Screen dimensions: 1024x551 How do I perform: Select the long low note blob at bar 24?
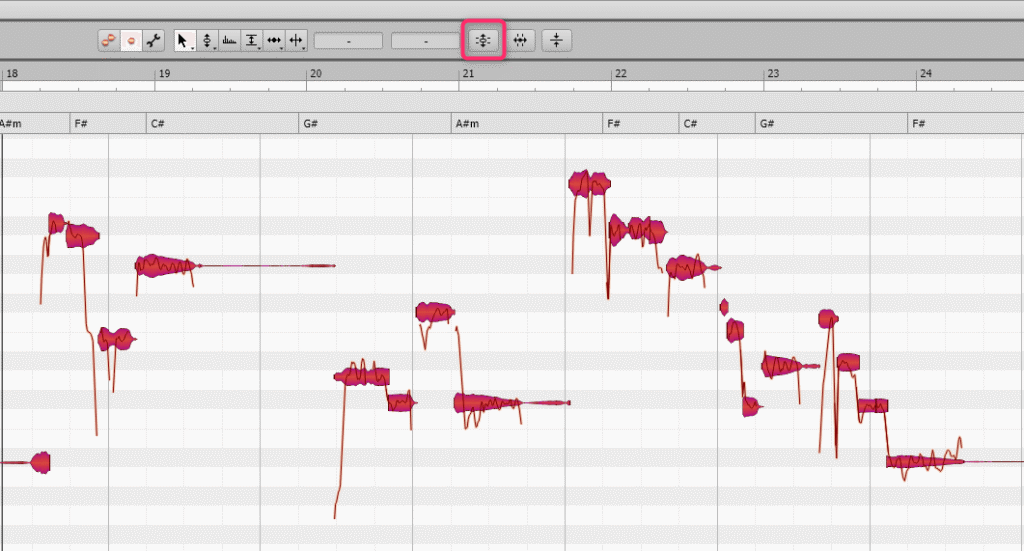click(924, 462)
